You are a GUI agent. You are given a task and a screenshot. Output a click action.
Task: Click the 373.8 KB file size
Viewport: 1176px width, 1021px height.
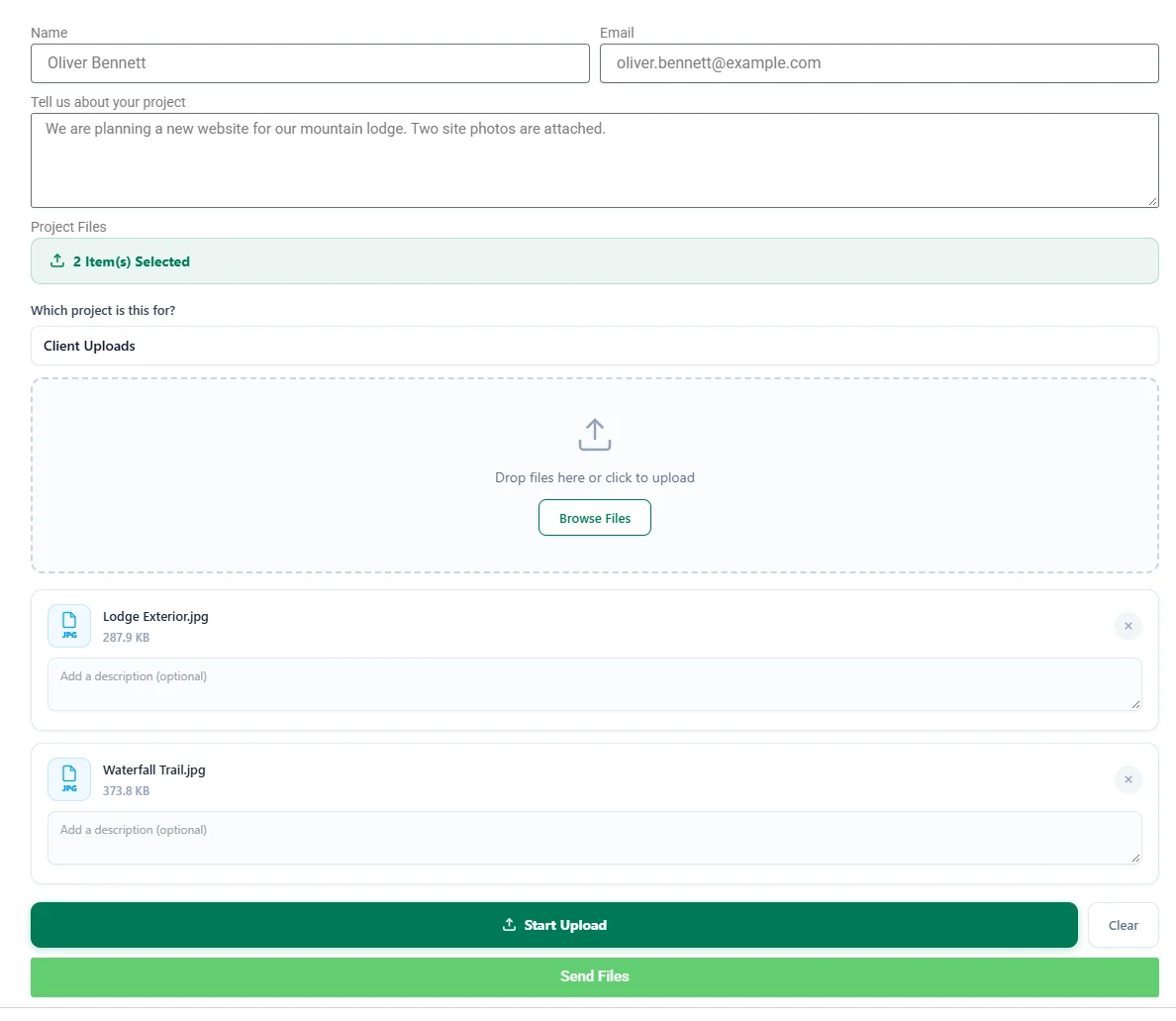click(126, 791)
